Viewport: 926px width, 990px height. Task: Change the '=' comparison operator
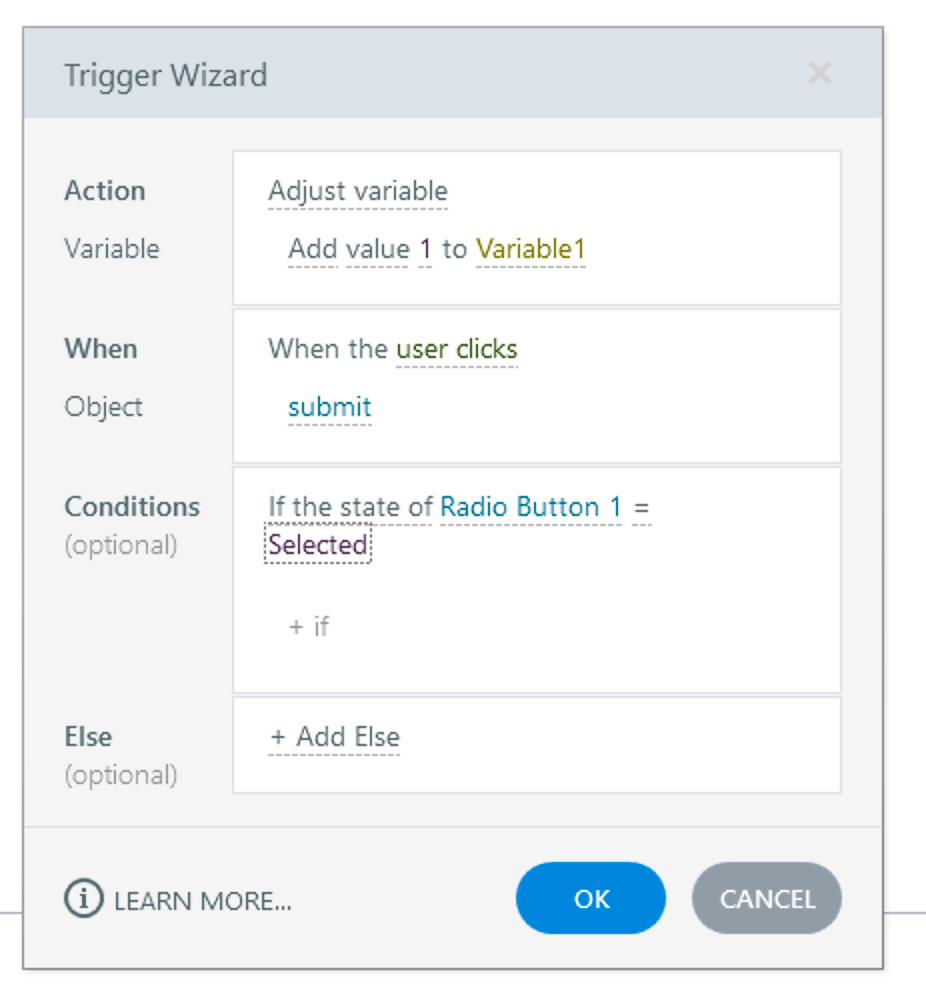(641, 507)
